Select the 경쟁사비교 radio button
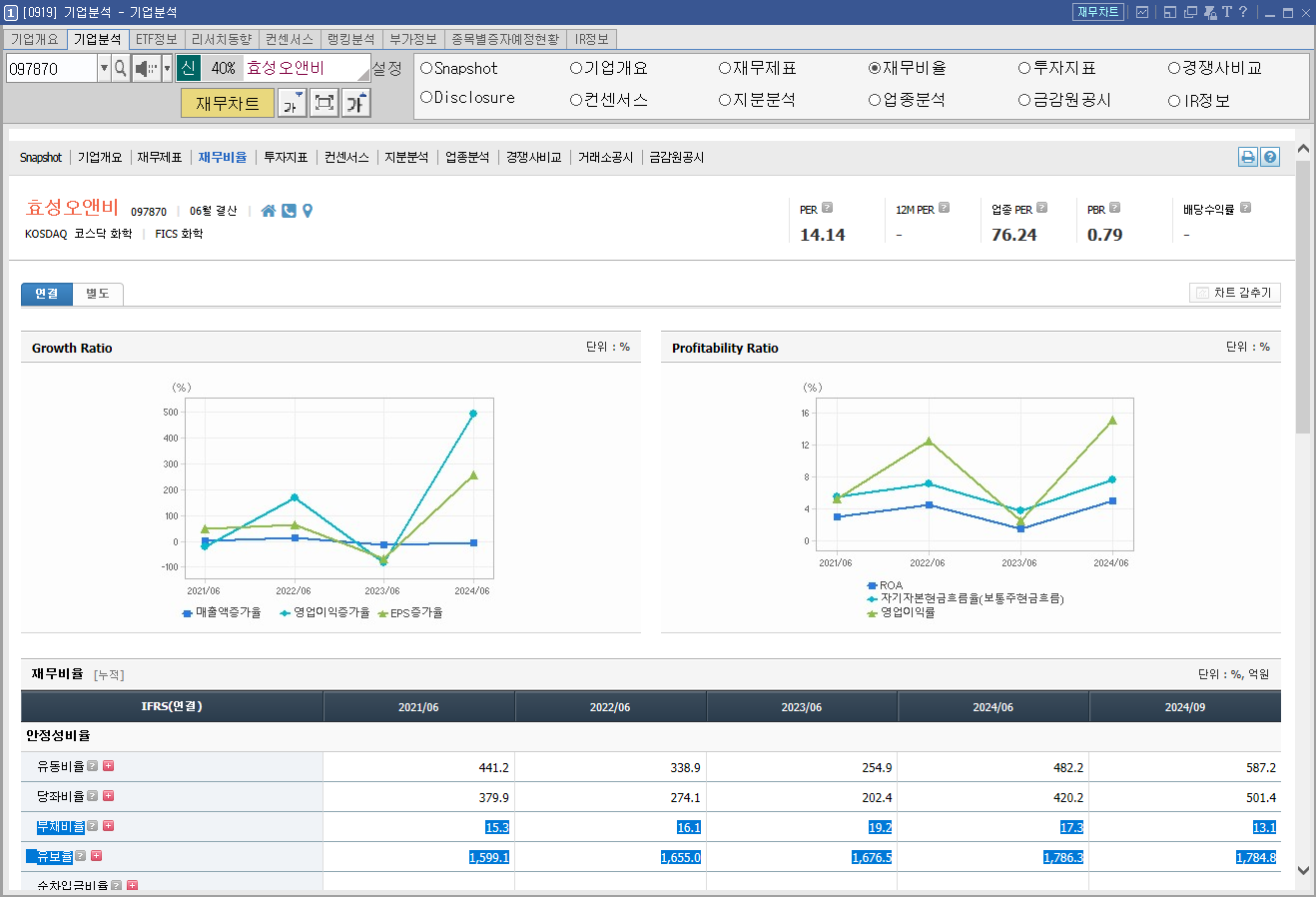 (1174, 68)
